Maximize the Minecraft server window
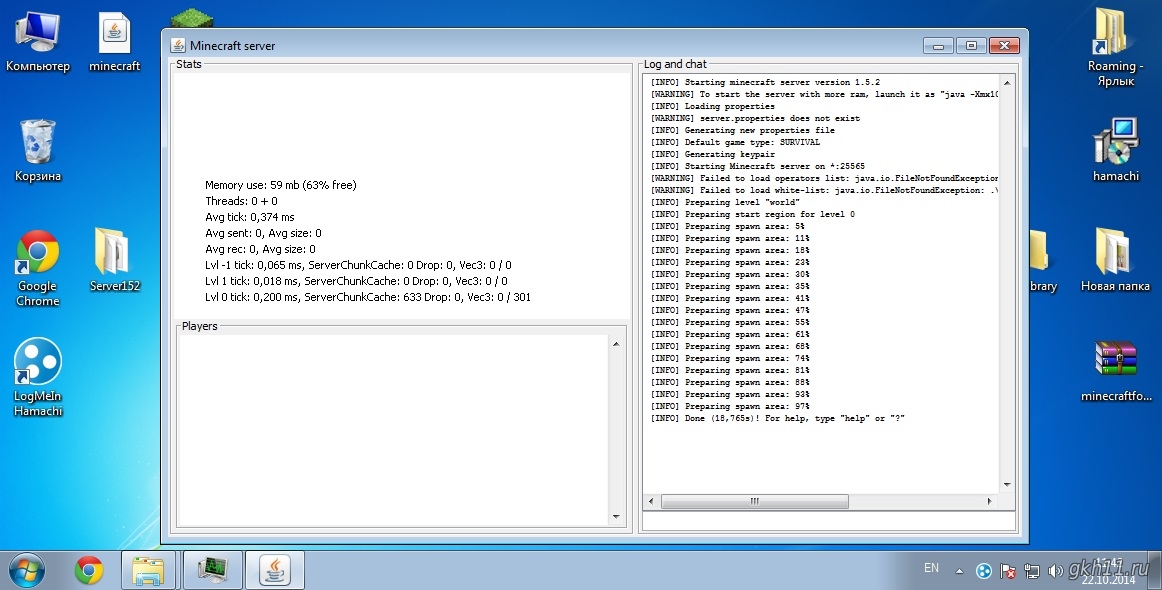This screenshot has width=1162, height=590. (971, 46)
